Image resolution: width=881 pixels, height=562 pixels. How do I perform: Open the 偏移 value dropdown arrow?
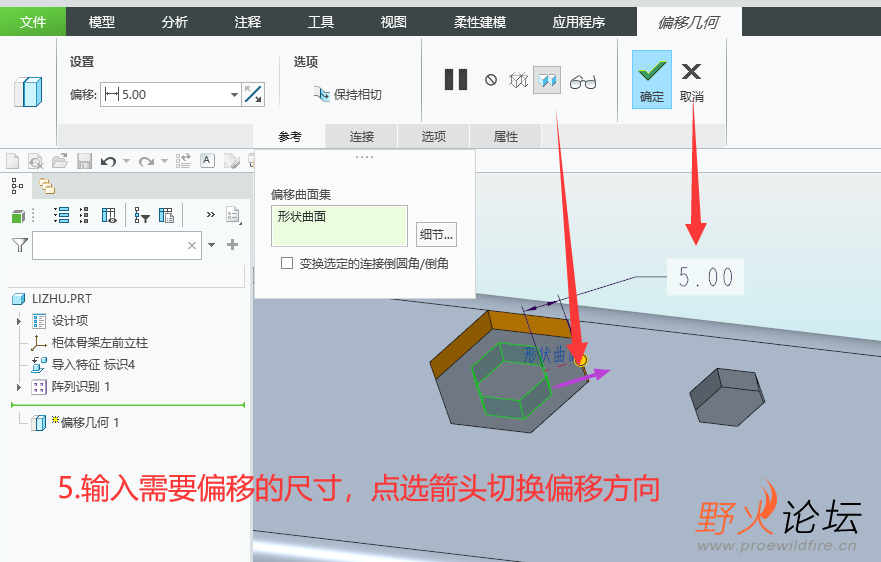pyautogui.click(x=234, y=94)
